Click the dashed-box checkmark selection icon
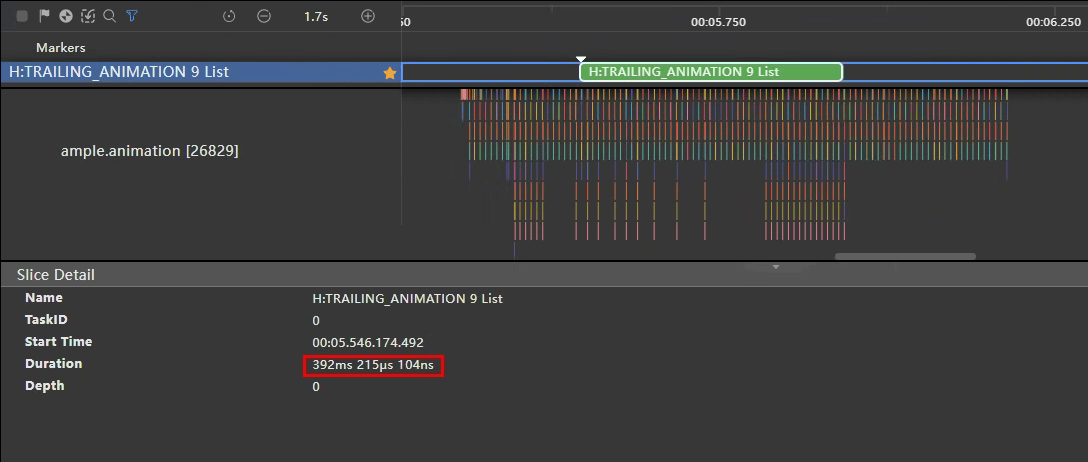This screenshot has width=1088, height=462. 88,16
